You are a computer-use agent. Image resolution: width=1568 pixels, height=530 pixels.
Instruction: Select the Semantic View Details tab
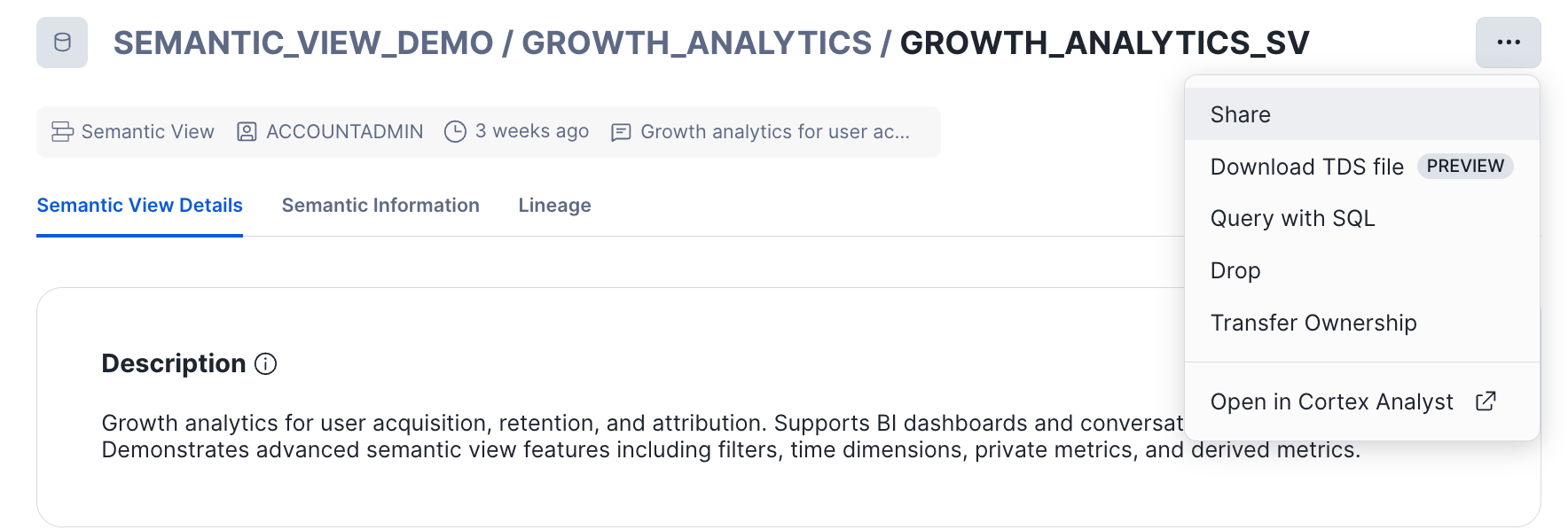pyautogui.click(x=139, y=206)
